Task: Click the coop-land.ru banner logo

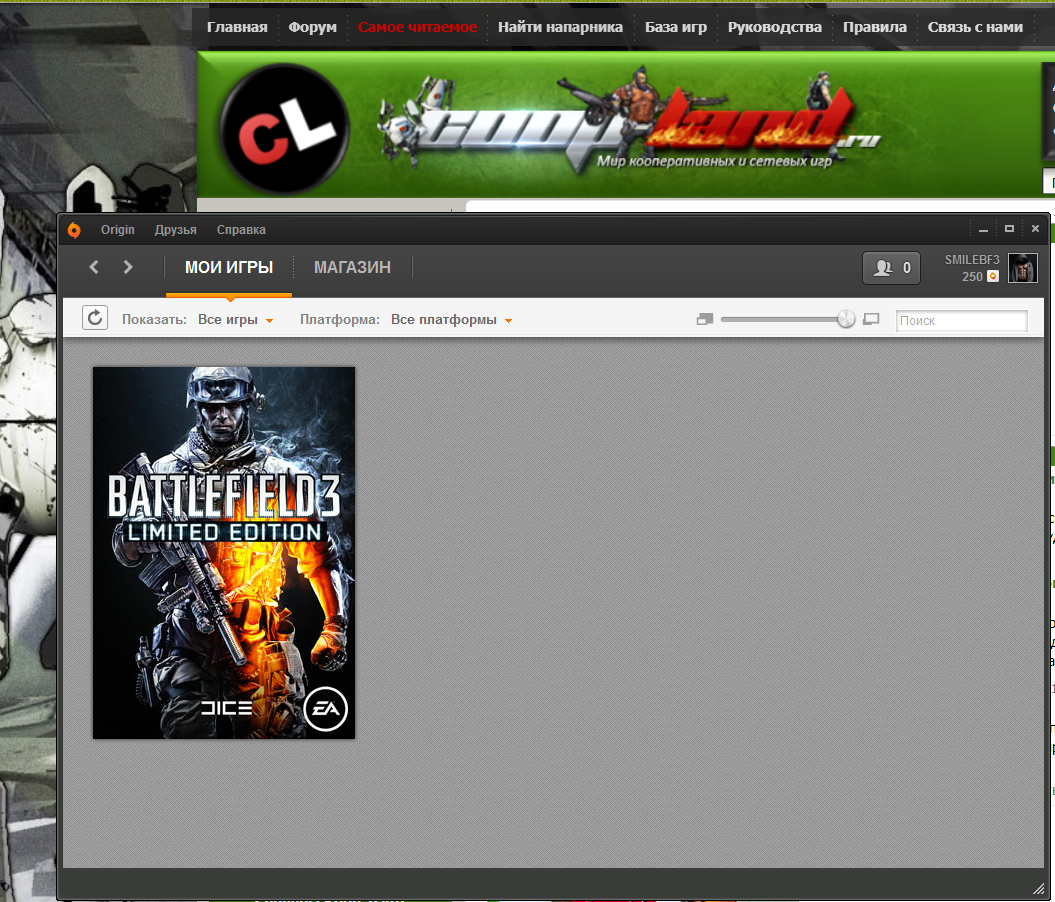Action: click(629, 121)
